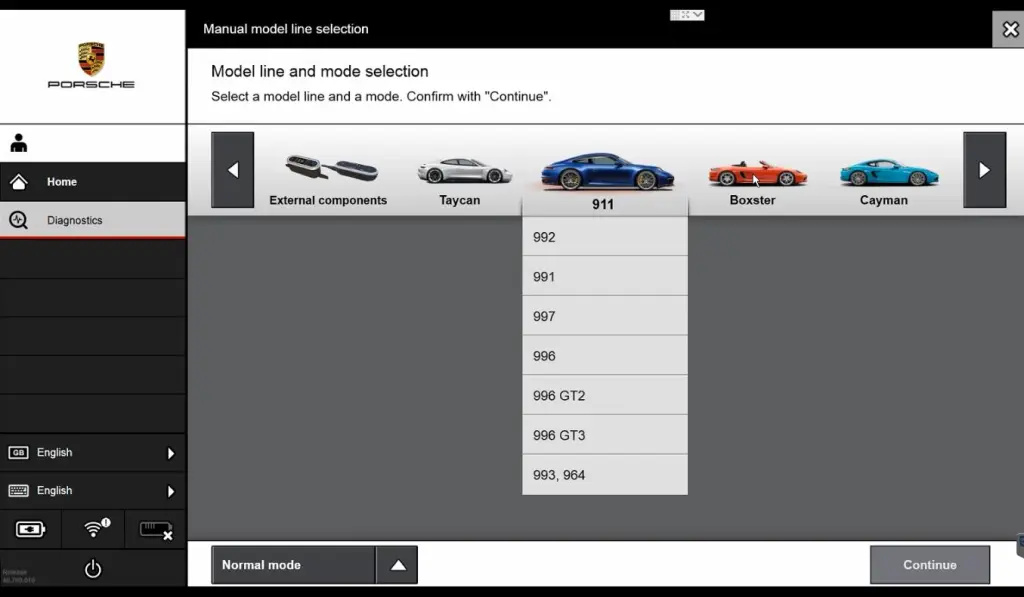Click the user profile icon in sidebar
The image size is (1024, 597).
pos(19,143)
